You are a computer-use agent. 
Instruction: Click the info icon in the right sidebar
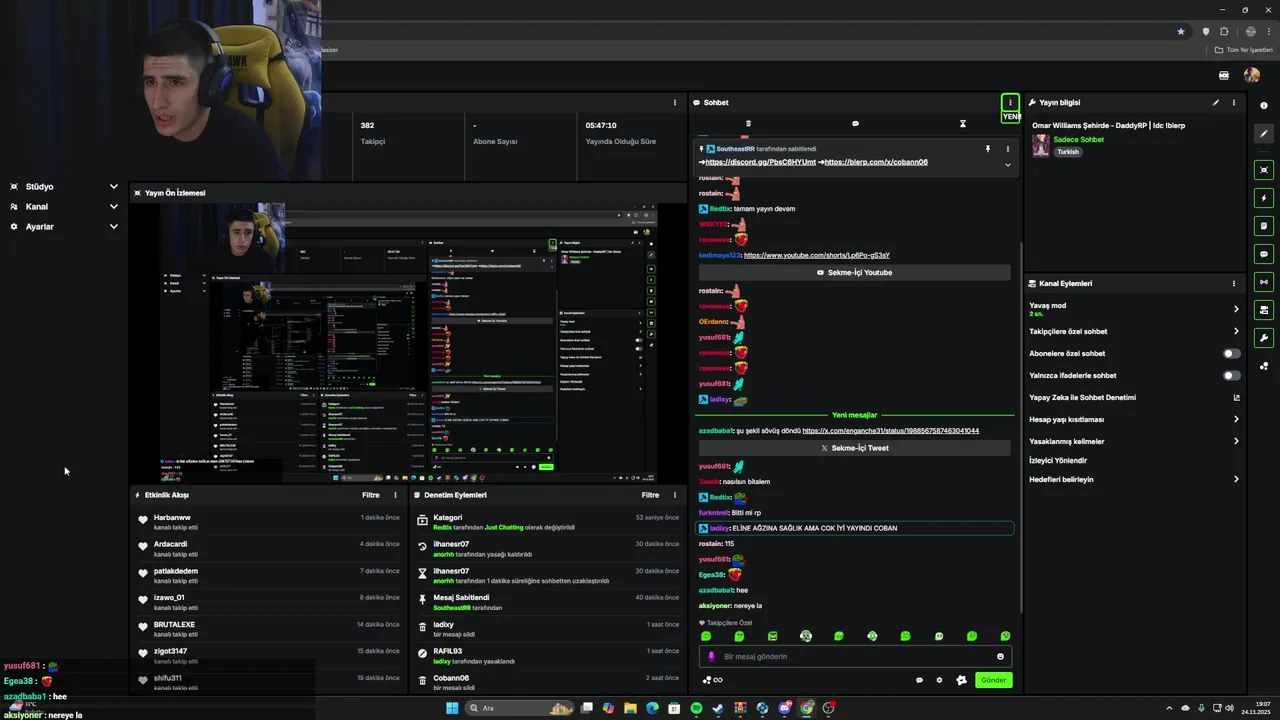(x=1264, y=105)
